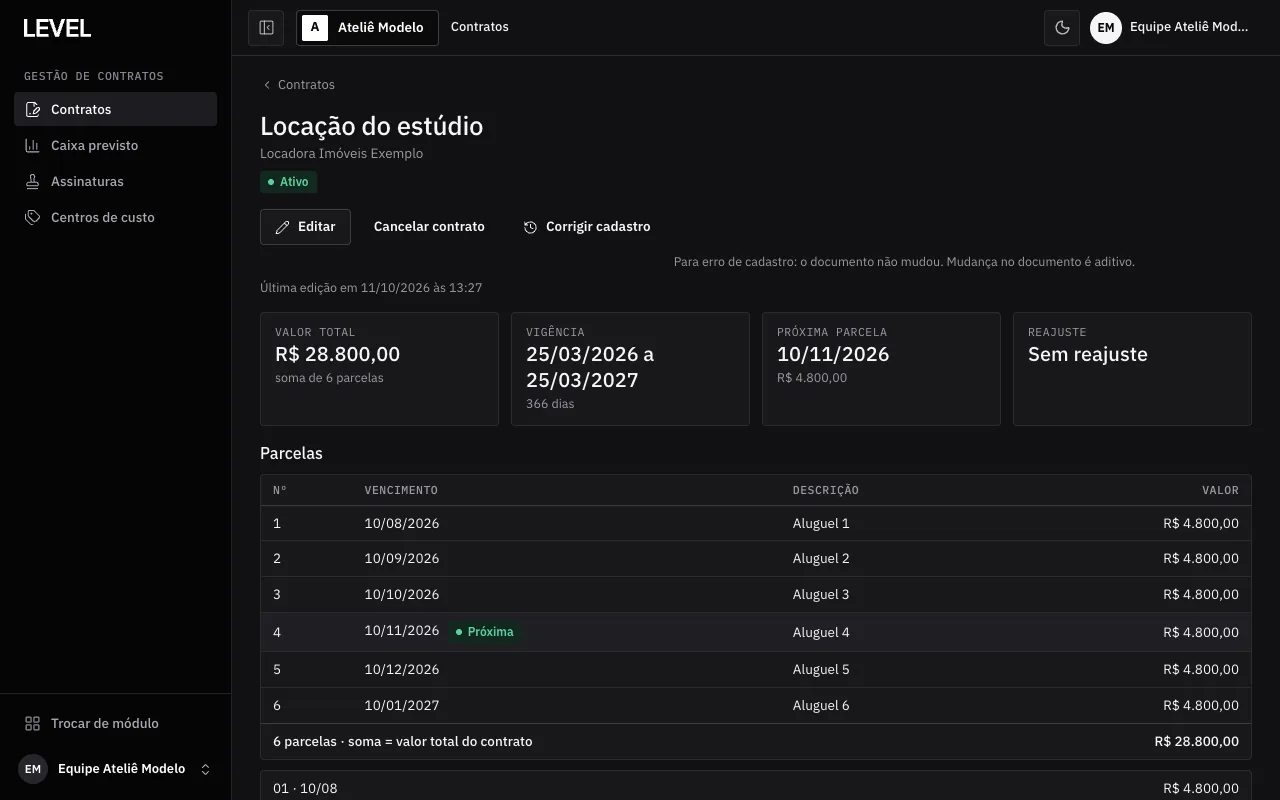
Task: Click the 01 · 10/08 row below the table
Action: (756, 786)
